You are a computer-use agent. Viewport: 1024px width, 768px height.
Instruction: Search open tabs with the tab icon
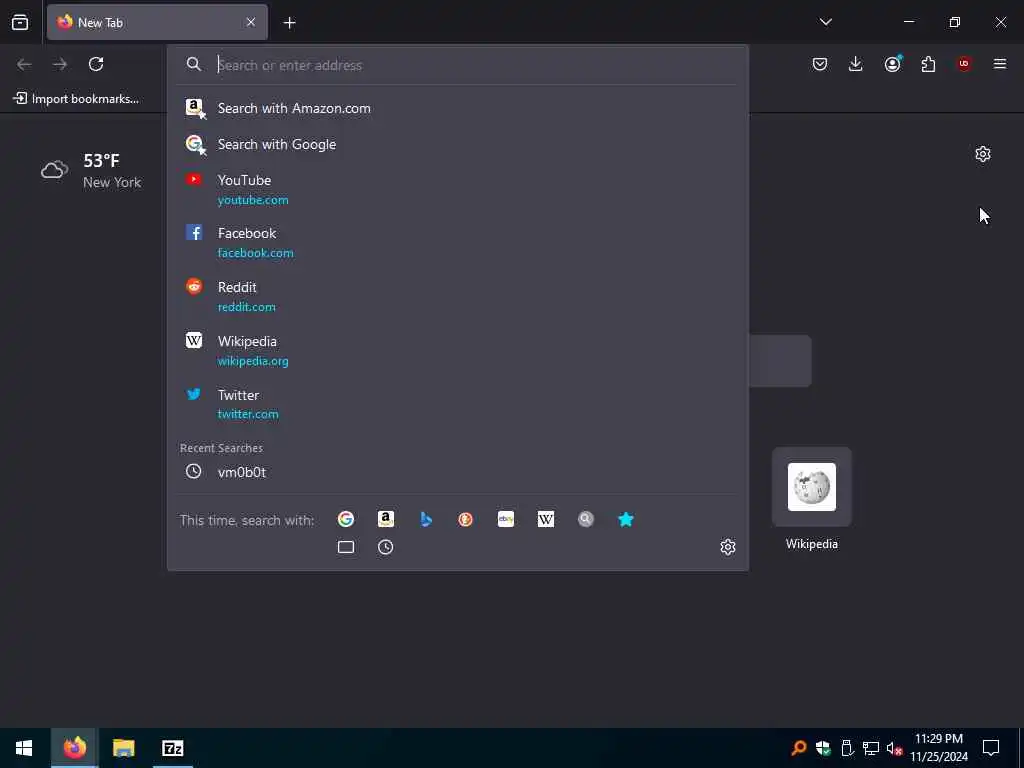346,547
